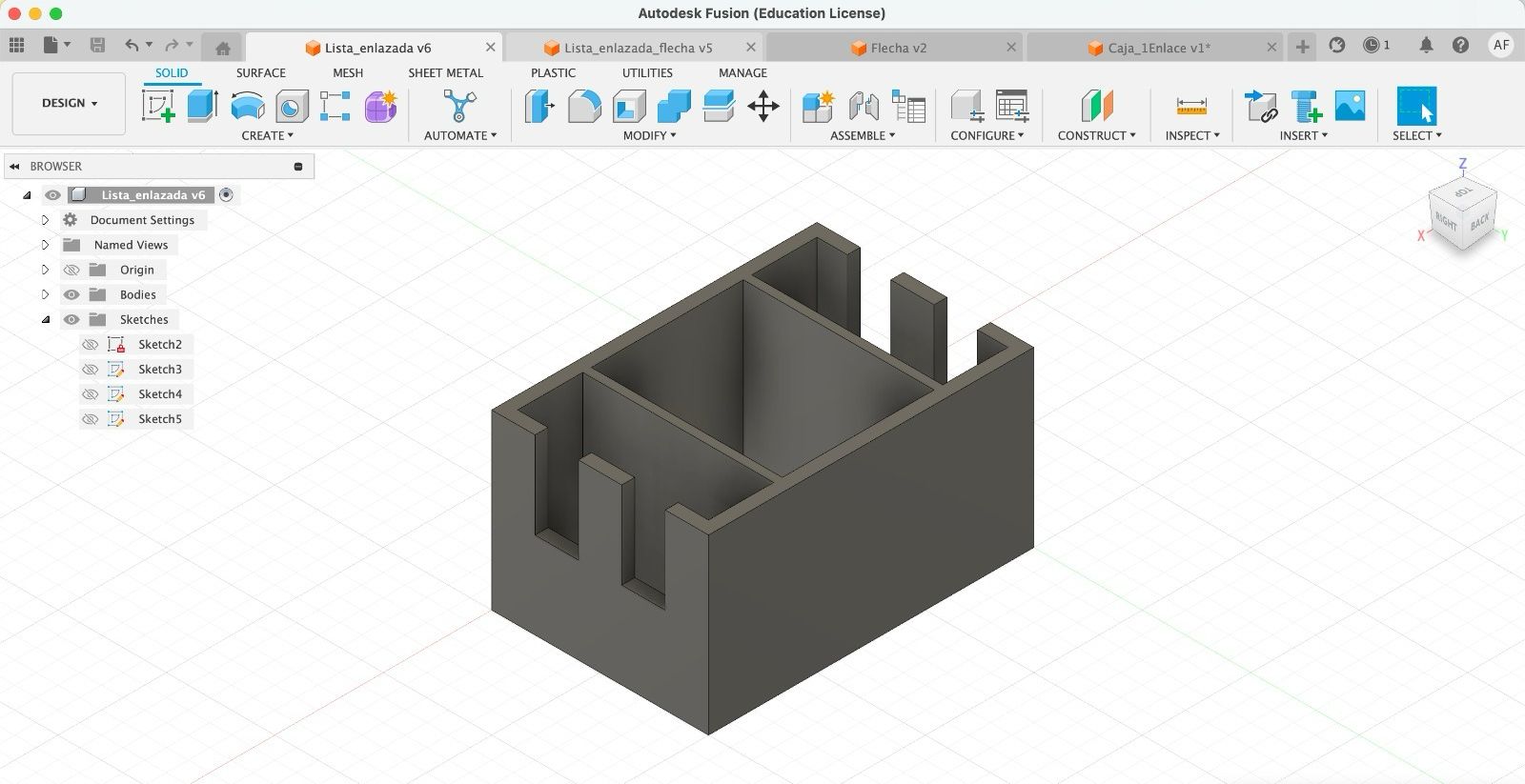The width and height of the screenshot is (1525, 784).
Task: Select the Extrude tool
Action: pyautogui.click(x=203, y=106)
